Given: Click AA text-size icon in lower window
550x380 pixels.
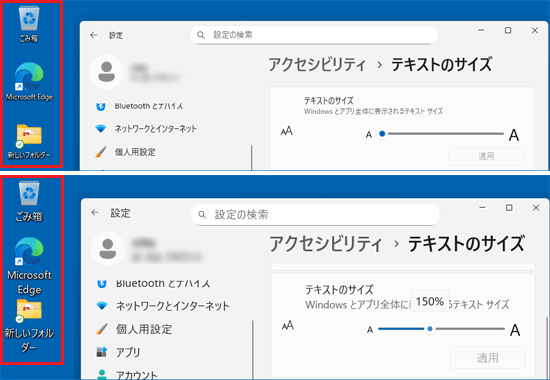Looking at the screenshot, I should [x=288, y=326].
